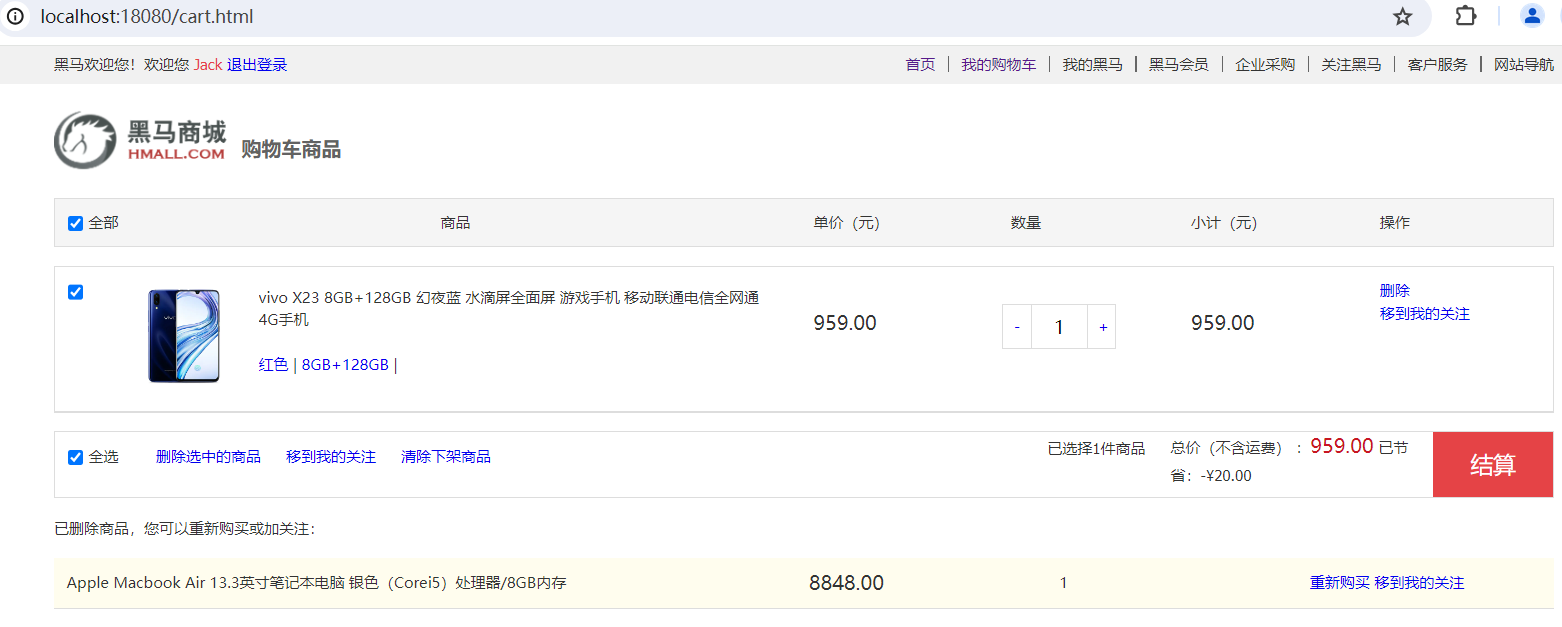Click 清除下架商品 link

pos(446,456)
